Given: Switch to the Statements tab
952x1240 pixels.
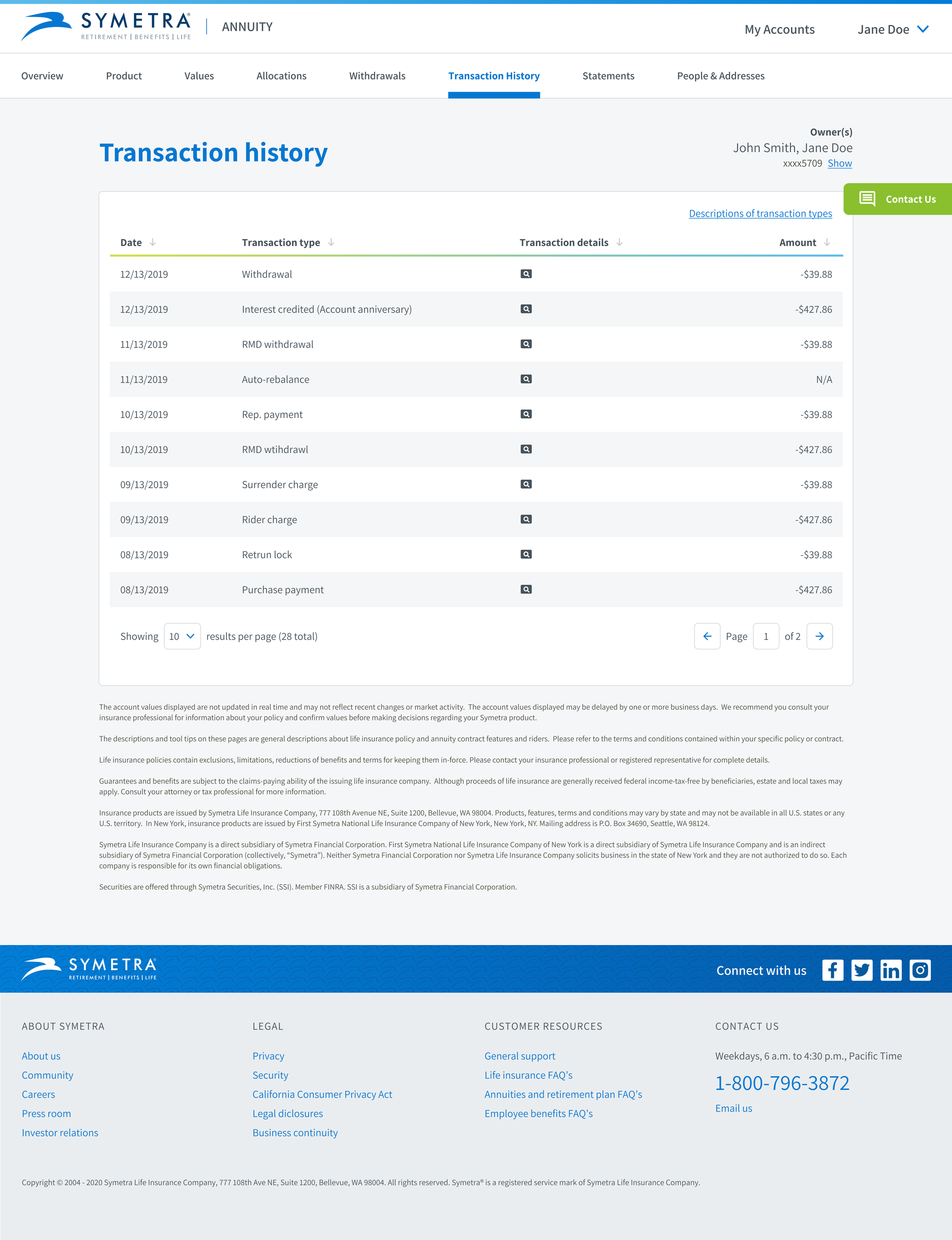Looking at the screenshot, I should click(x=608, y=75).
